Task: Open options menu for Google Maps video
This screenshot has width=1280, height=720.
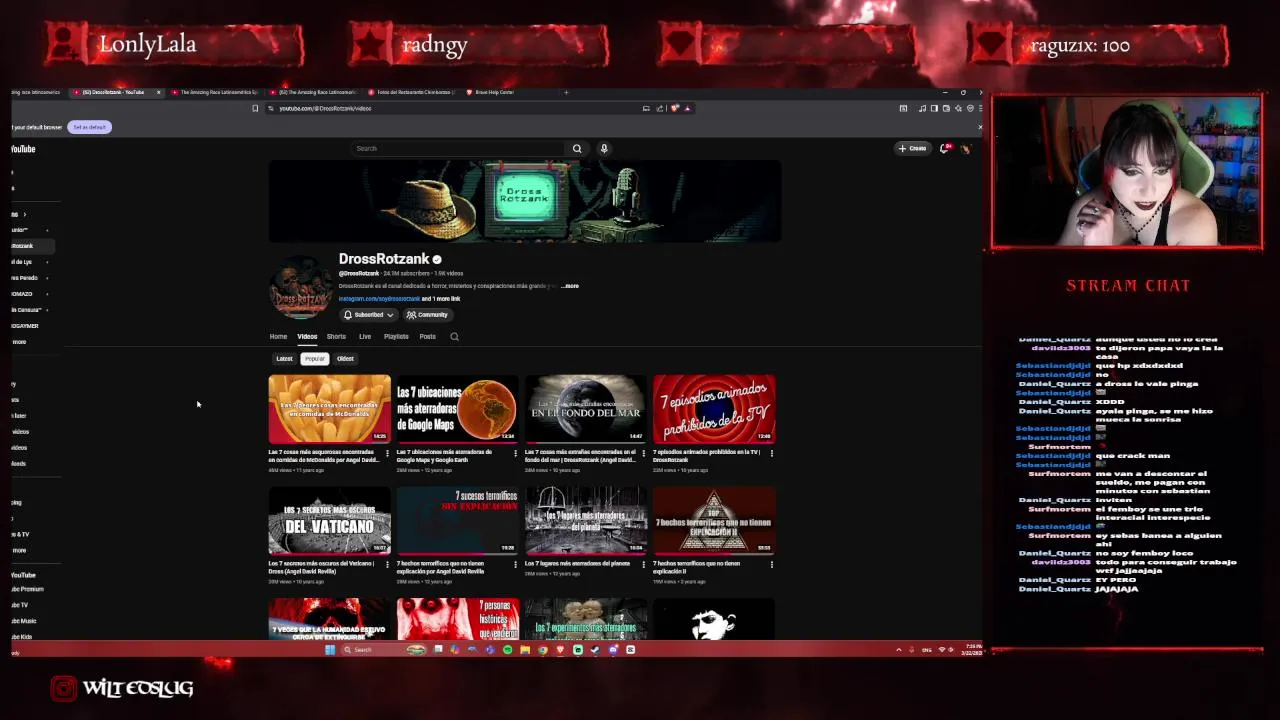Action: [x=516, y=453]
